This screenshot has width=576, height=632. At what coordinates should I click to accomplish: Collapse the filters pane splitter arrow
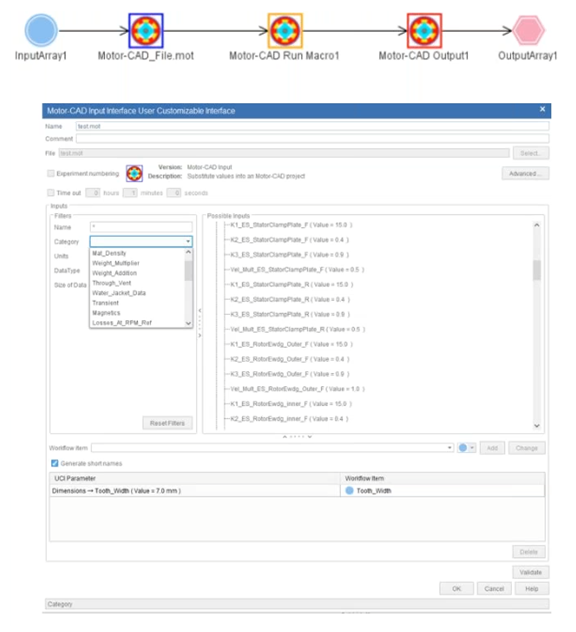coord(200,310)
